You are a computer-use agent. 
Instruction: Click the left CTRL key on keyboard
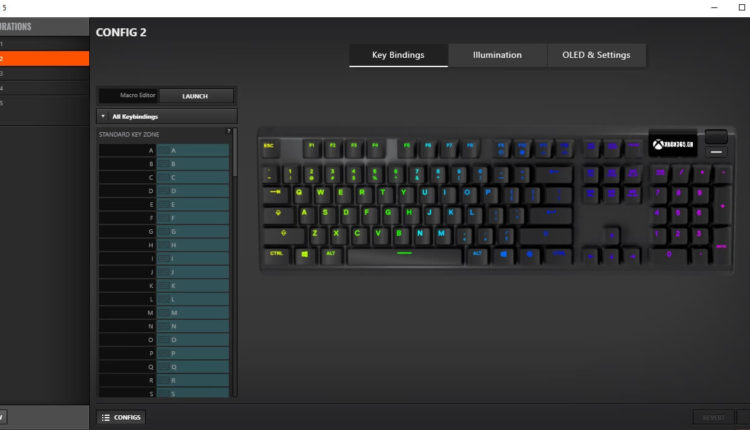[277, 256]
